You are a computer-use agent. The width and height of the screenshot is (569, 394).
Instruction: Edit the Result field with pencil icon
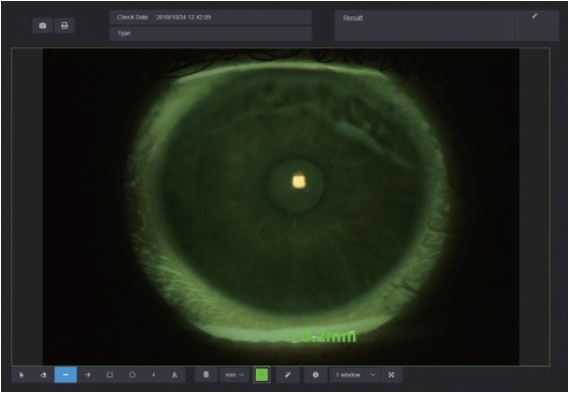tap(535, 16)
